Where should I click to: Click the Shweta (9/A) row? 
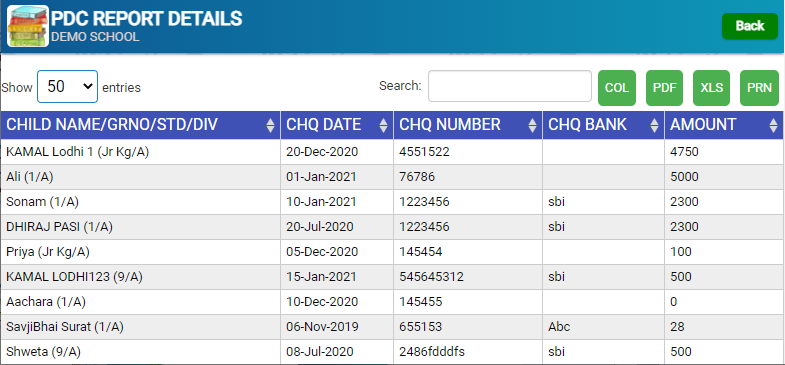click(x=391, y=352)
